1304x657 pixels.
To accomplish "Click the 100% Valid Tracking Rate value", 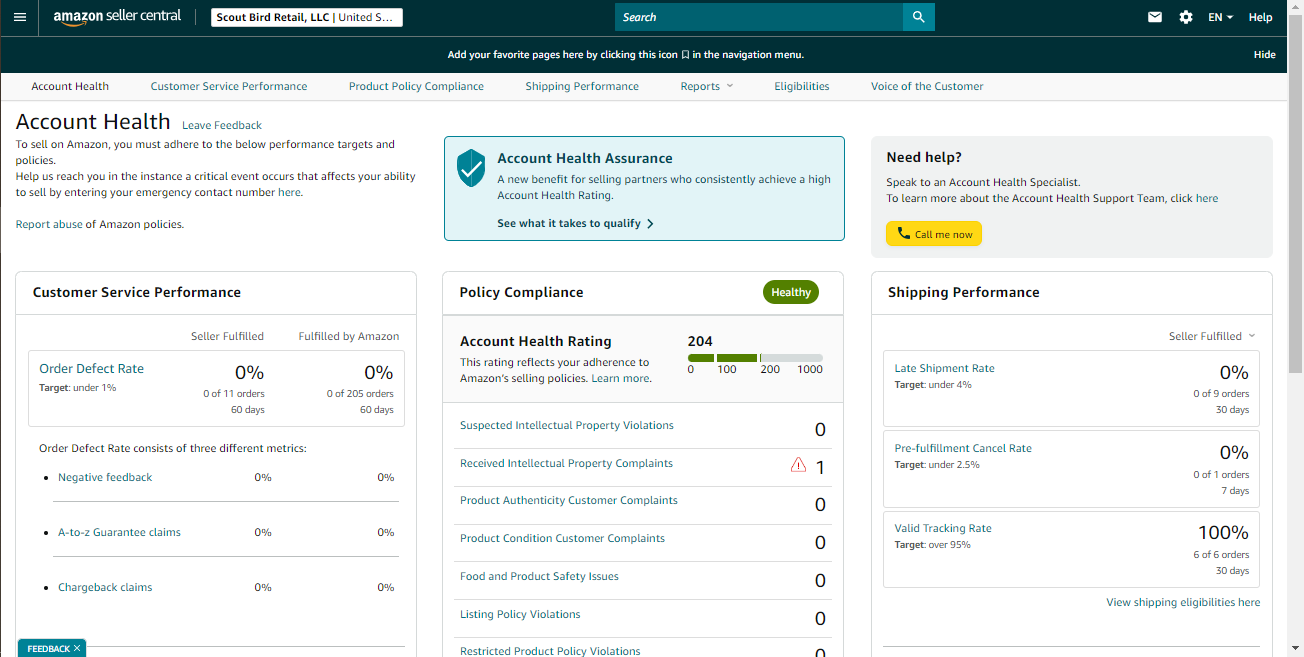I will pos(1223,533).
